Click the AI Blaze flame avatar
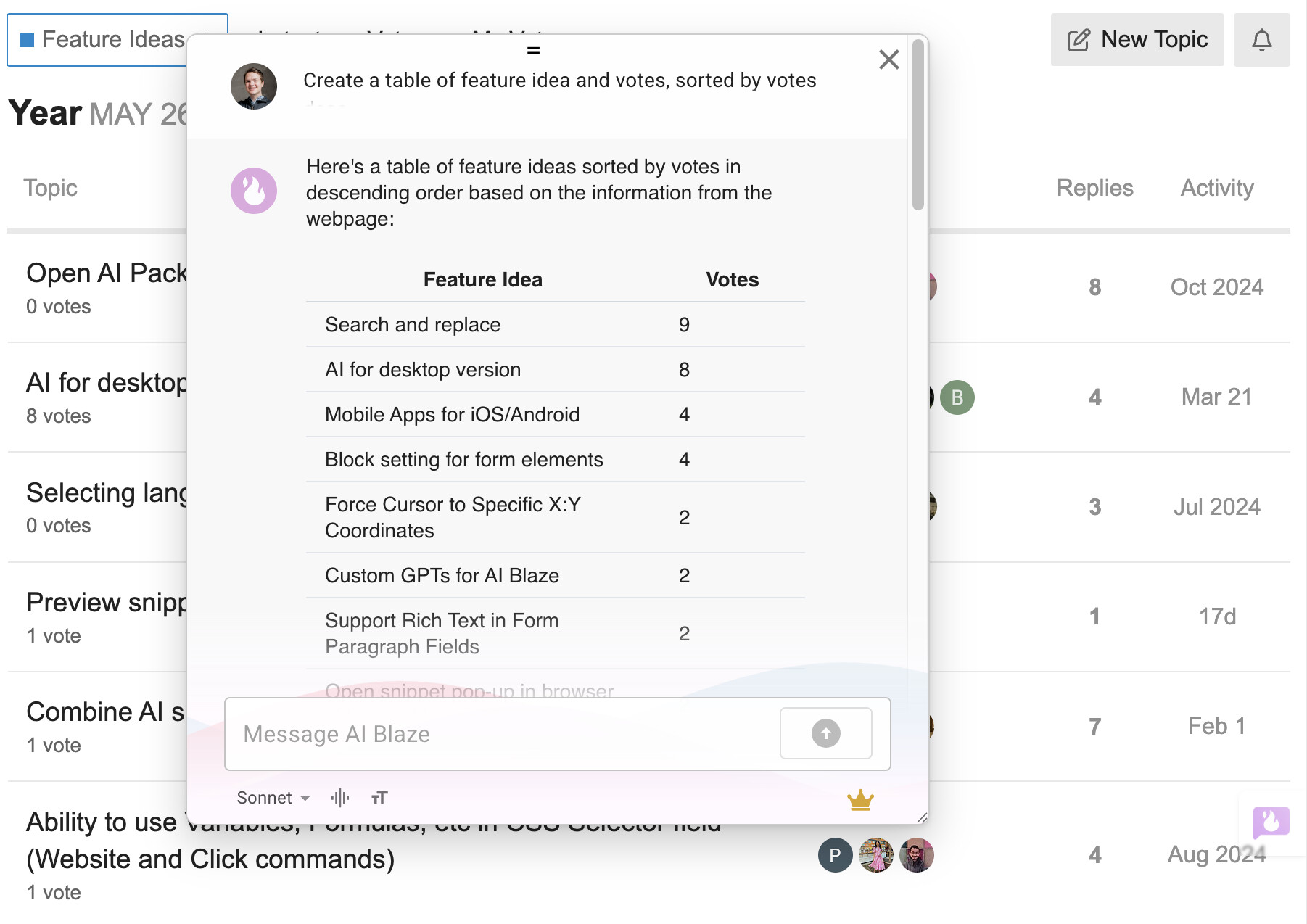1307x924 pixels. coord(254,191)
